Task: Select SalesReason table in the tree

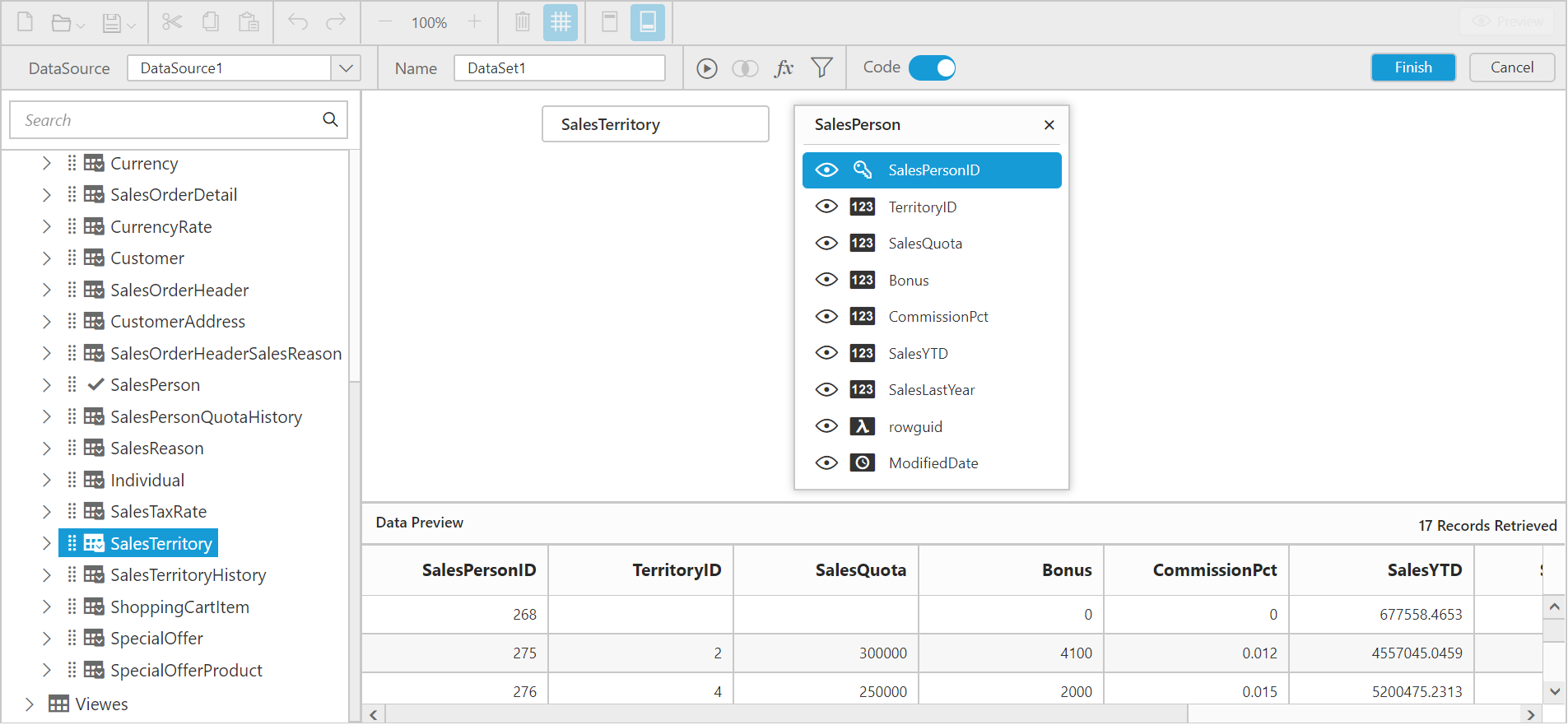Action: tap(156, 448)
